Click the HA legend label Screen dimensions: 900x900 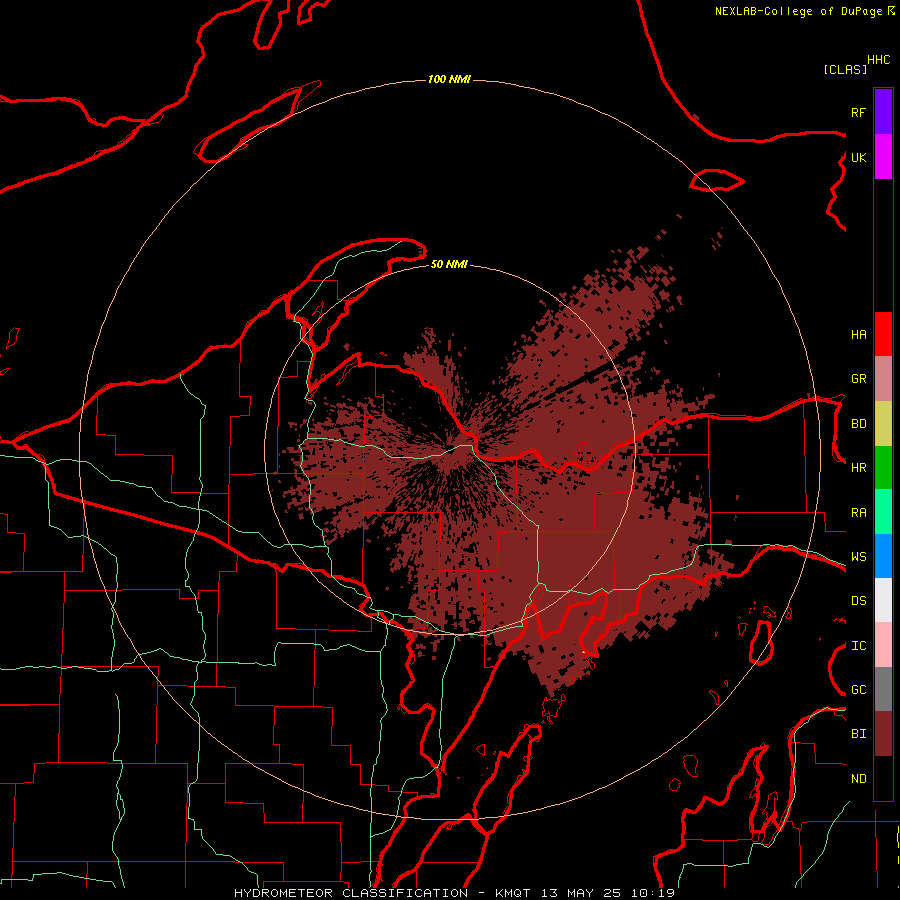[858, 334]
